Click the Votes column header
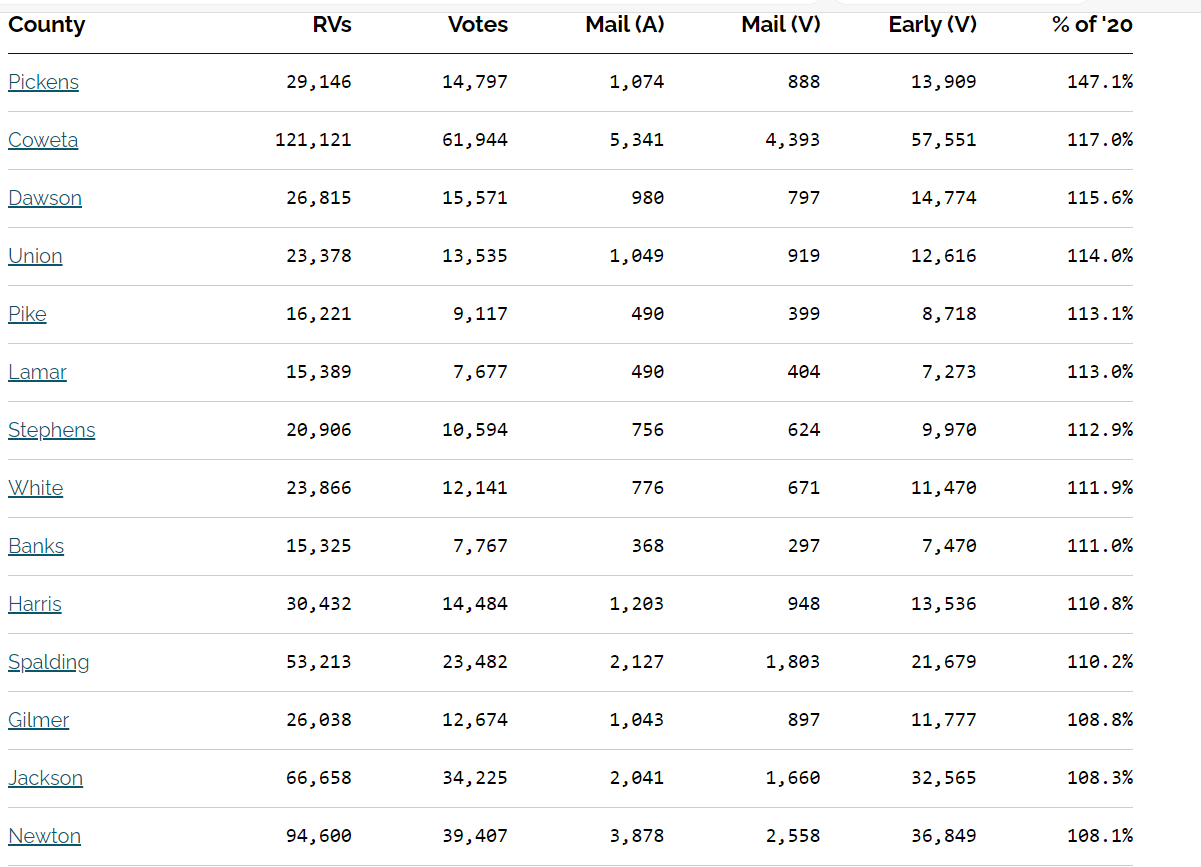Viewport: 1201px width, 867px height. point(477,25)
